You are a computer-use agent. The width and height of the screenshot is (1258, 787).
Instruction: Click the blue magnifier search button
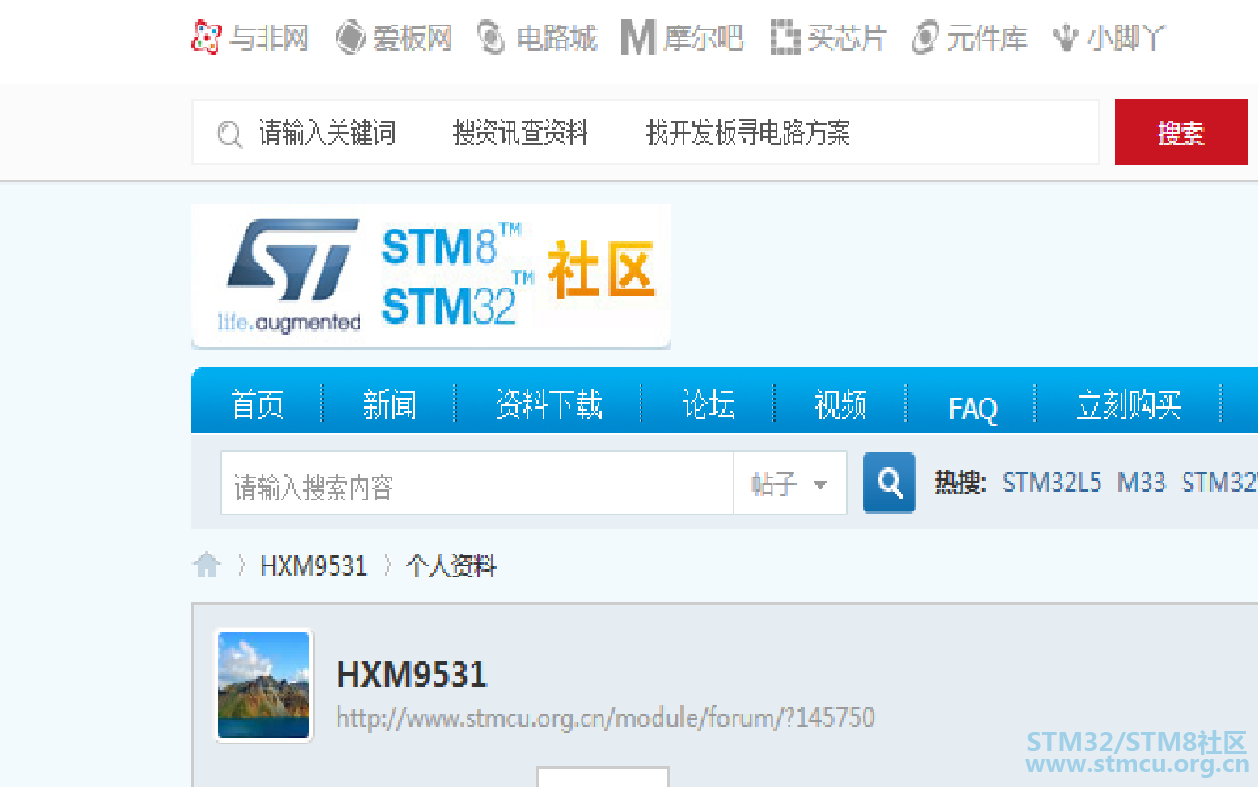(x=889, y=483)
